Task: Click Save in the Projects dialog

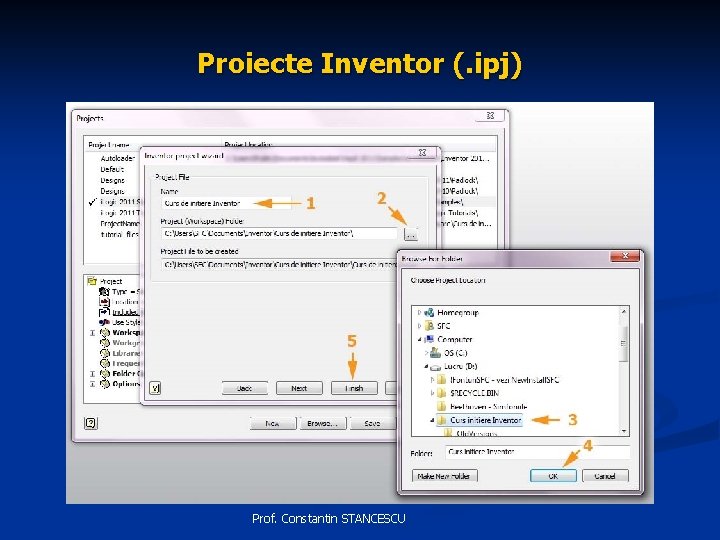Action: click(372, 423)
